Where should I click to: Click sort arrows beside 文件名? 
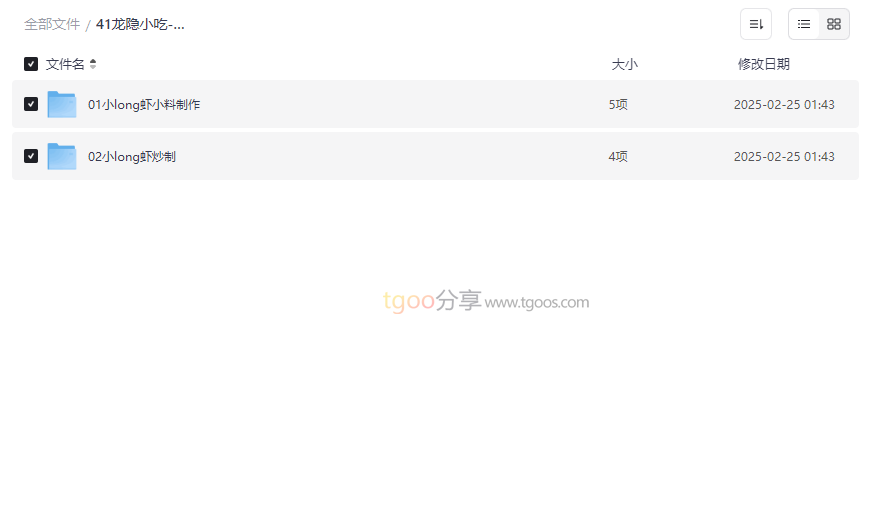[93, 64]
